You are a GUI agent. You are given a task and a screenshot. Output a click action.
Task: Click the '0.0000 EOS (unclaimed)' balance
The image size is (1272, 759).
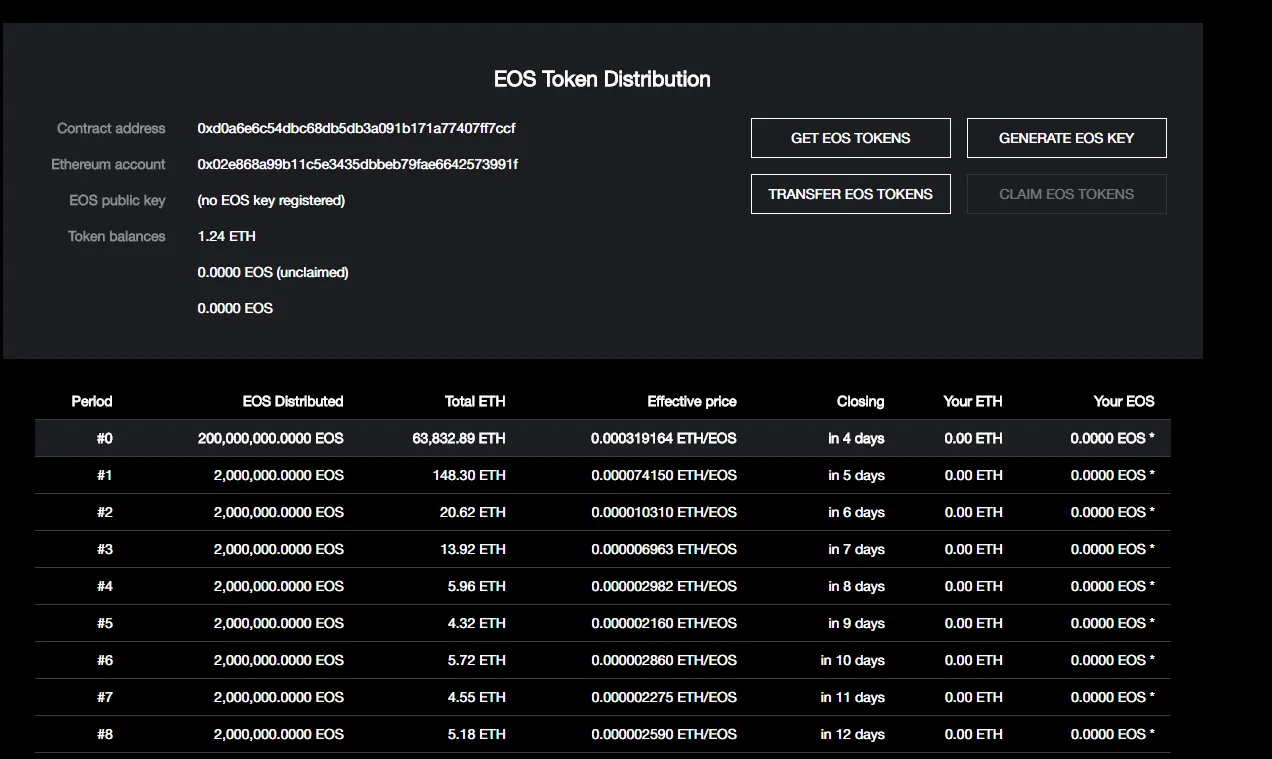click(x=272, y=272)
